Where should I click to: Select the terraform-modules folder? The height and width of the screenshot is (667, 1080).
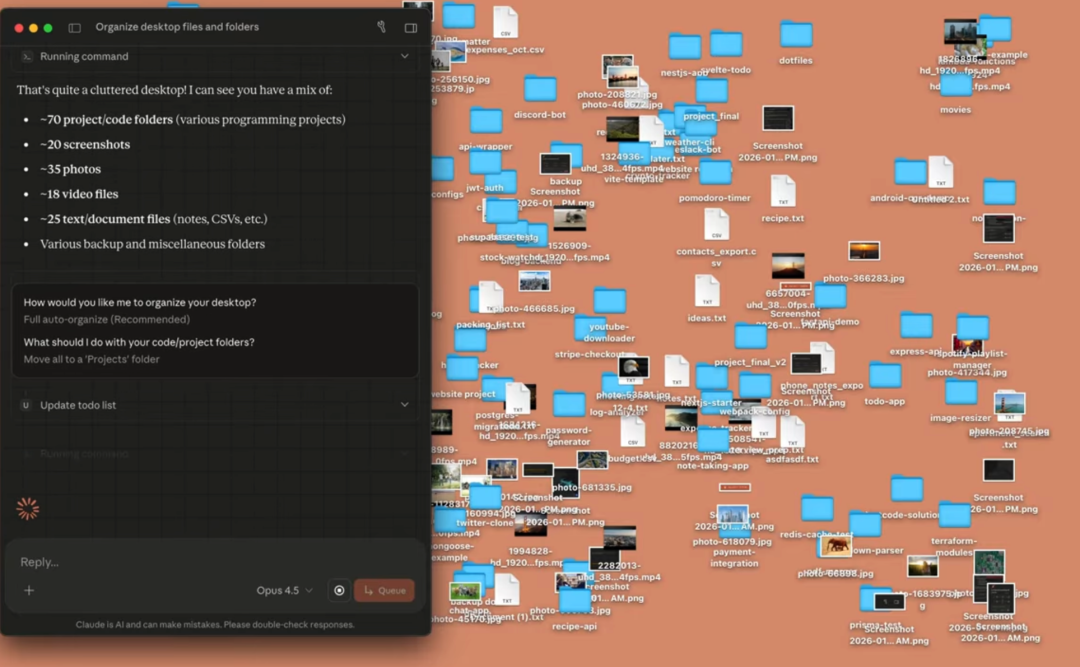click(x=955, y=516)
